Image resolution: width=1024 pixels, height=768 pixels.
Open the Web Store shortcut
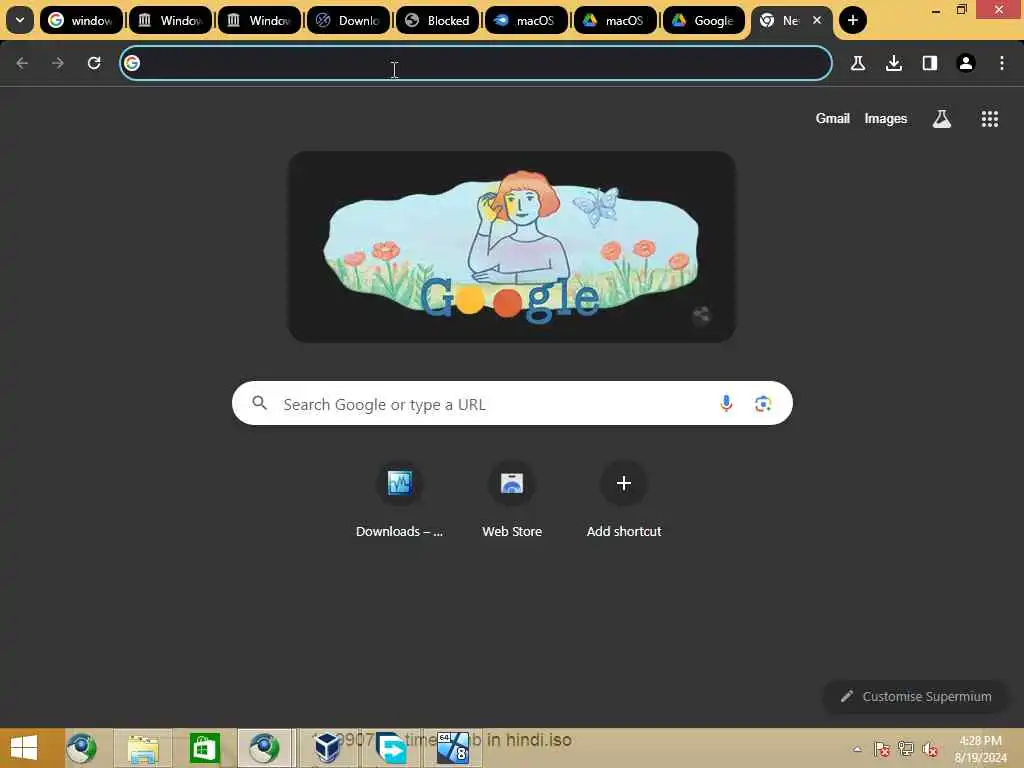[512, 501]
